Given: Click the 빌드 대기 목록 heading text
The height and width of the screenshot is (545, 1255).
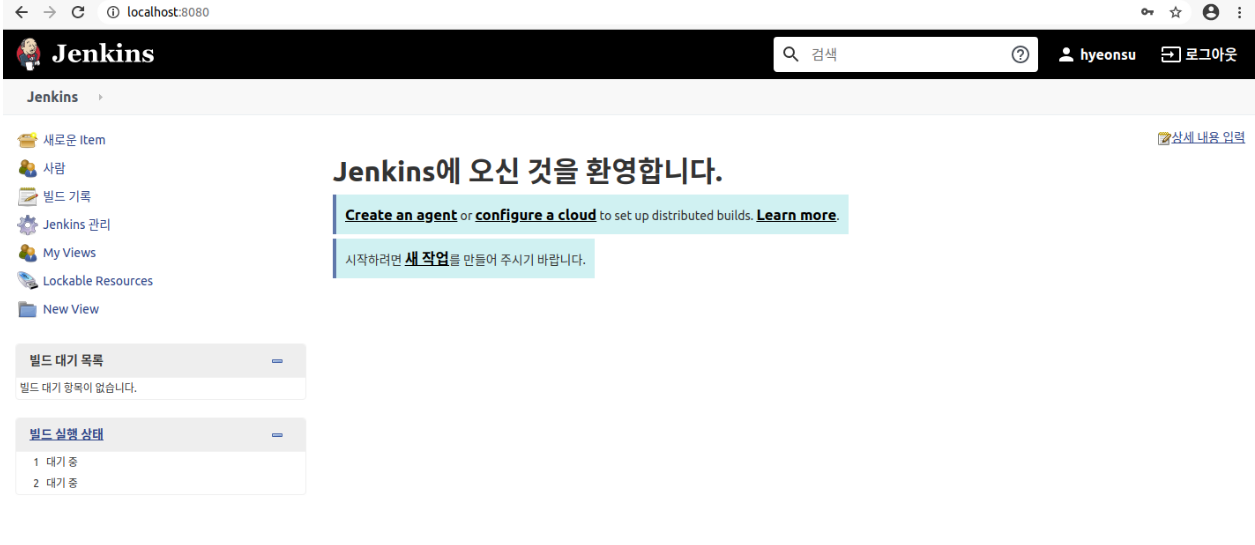Looking at the screenshot, I should click(x=66, y=360).
